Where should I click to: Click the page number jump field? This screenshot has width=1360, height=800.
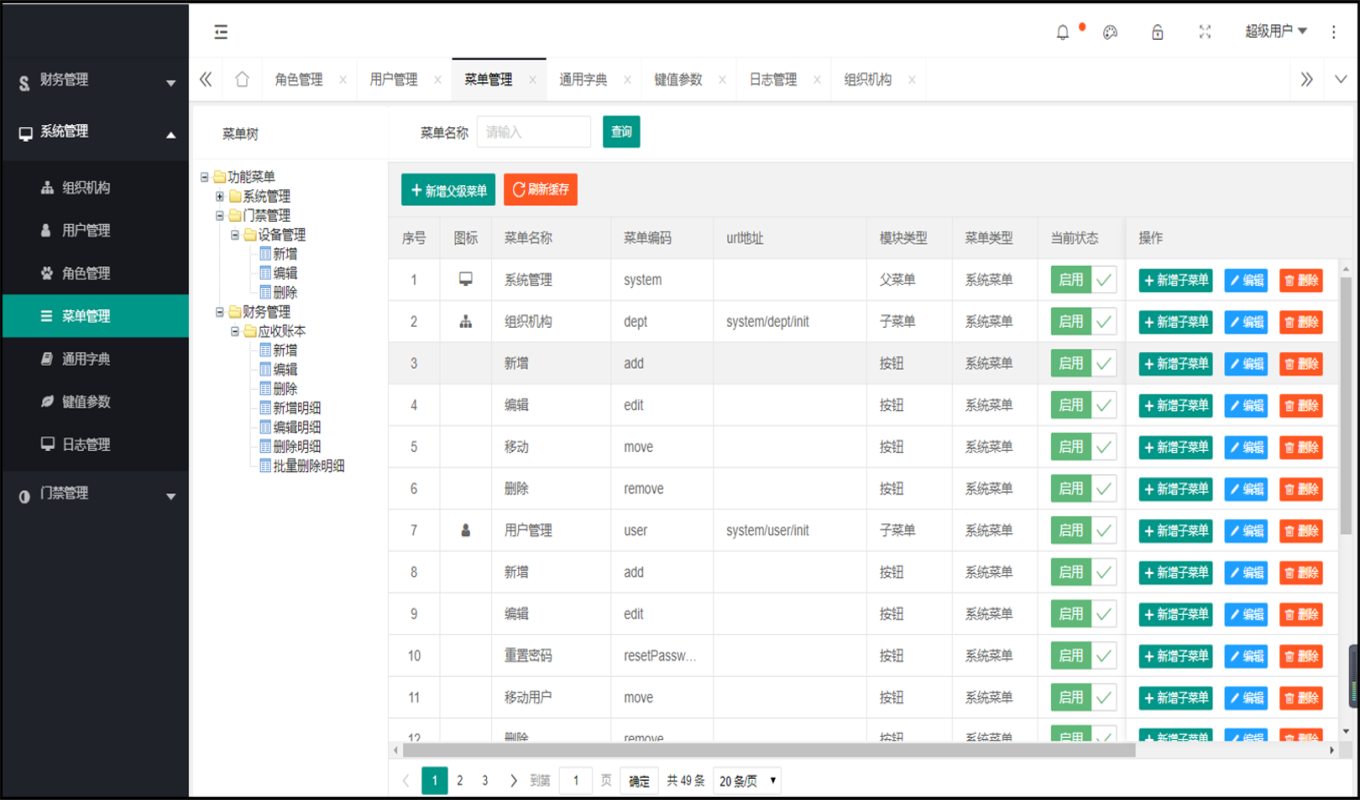point(576,781)
